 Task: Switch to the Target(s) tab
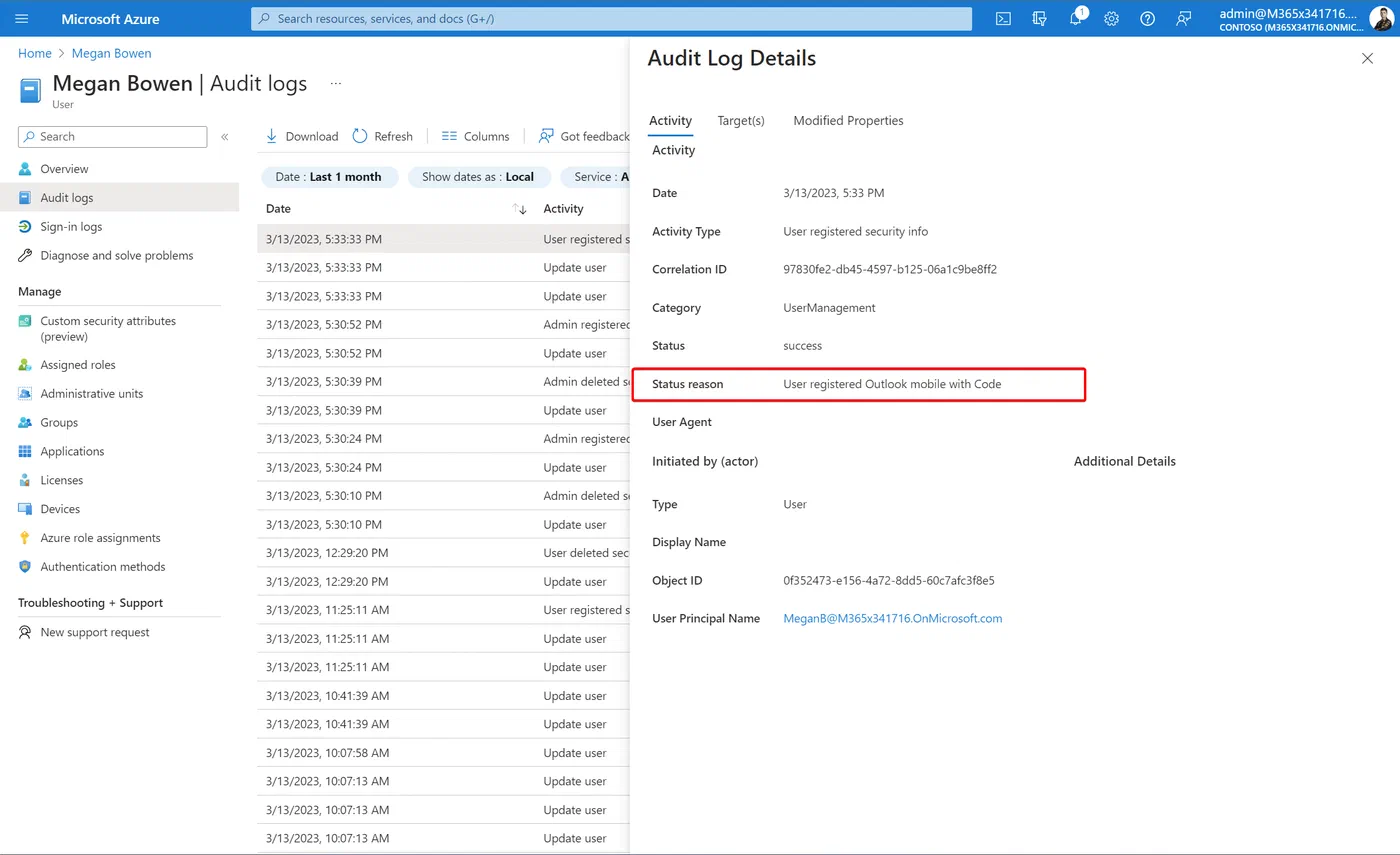point(741,120)
